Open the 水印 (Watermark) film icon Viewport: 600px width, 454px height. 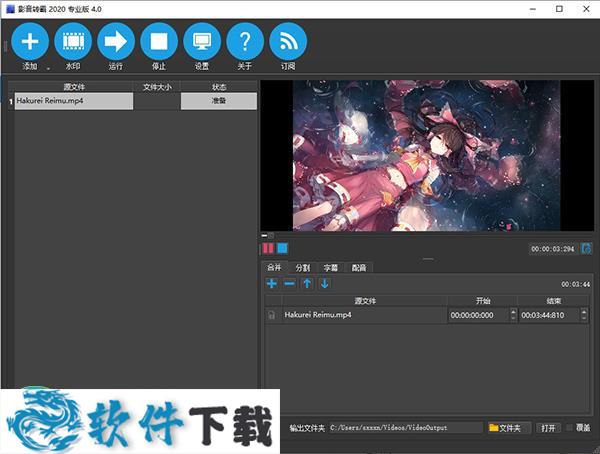click(73, 41)
